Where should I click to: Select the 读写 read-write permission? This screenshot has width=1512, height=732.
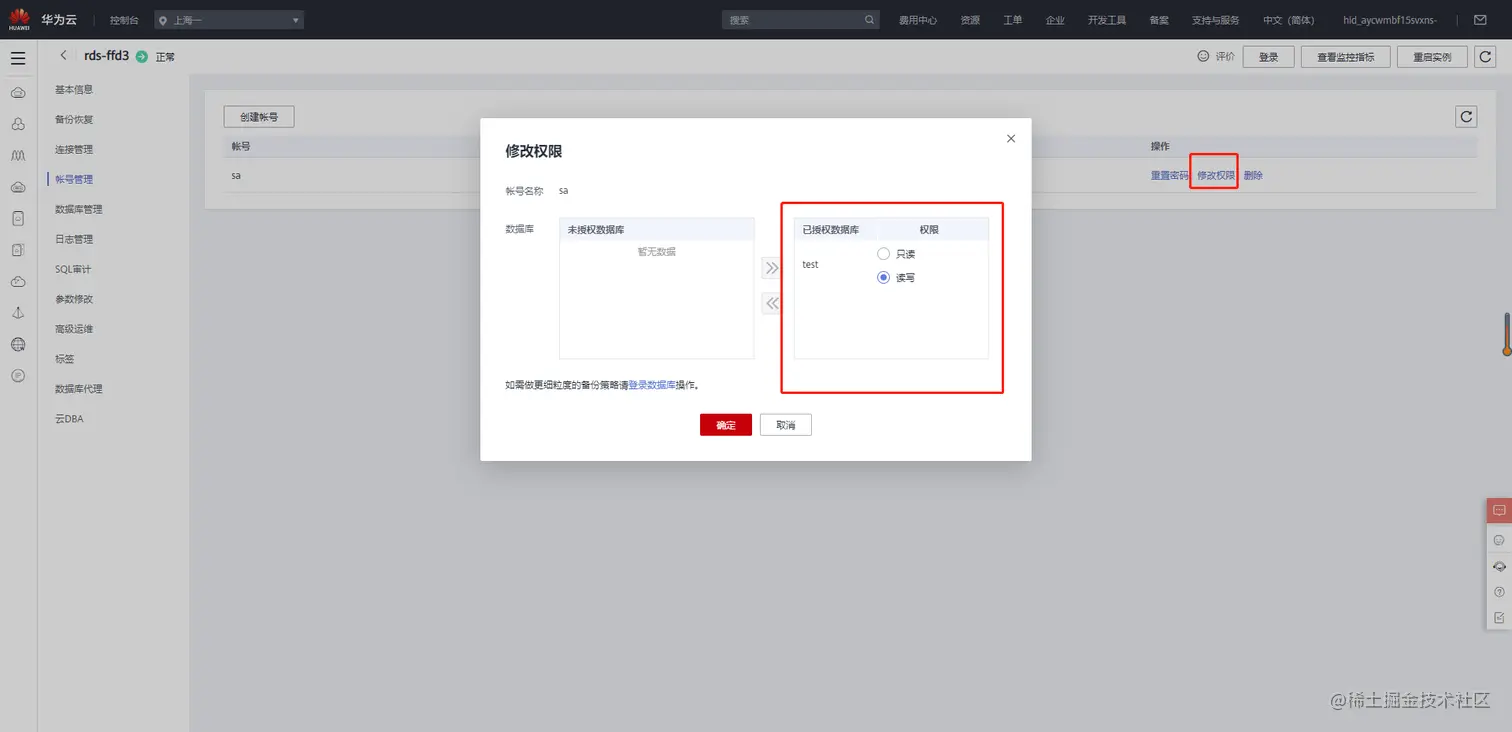point(883,277)
